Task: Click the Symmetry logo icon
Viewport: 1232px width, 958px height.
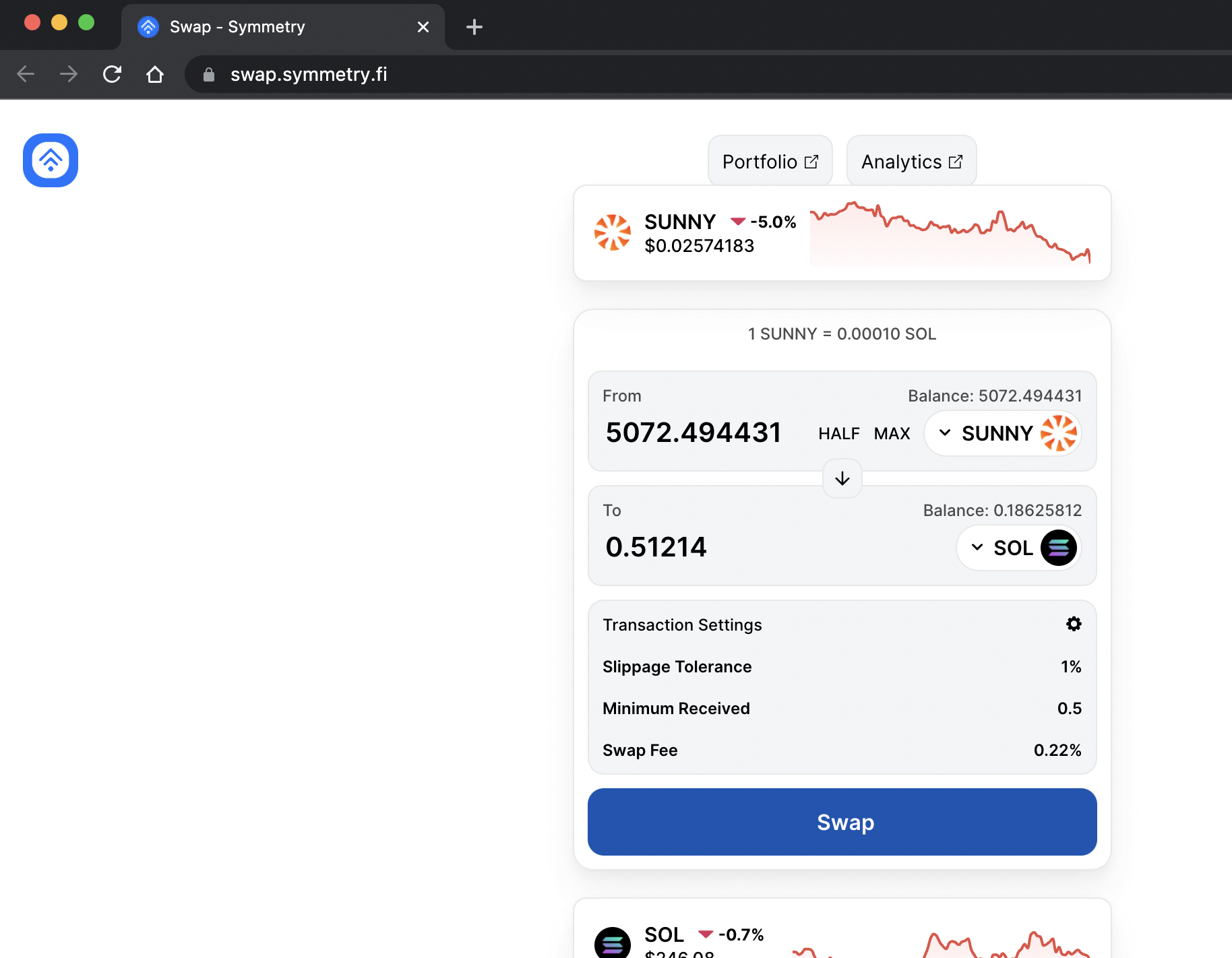Action: (x=51, y=160)
